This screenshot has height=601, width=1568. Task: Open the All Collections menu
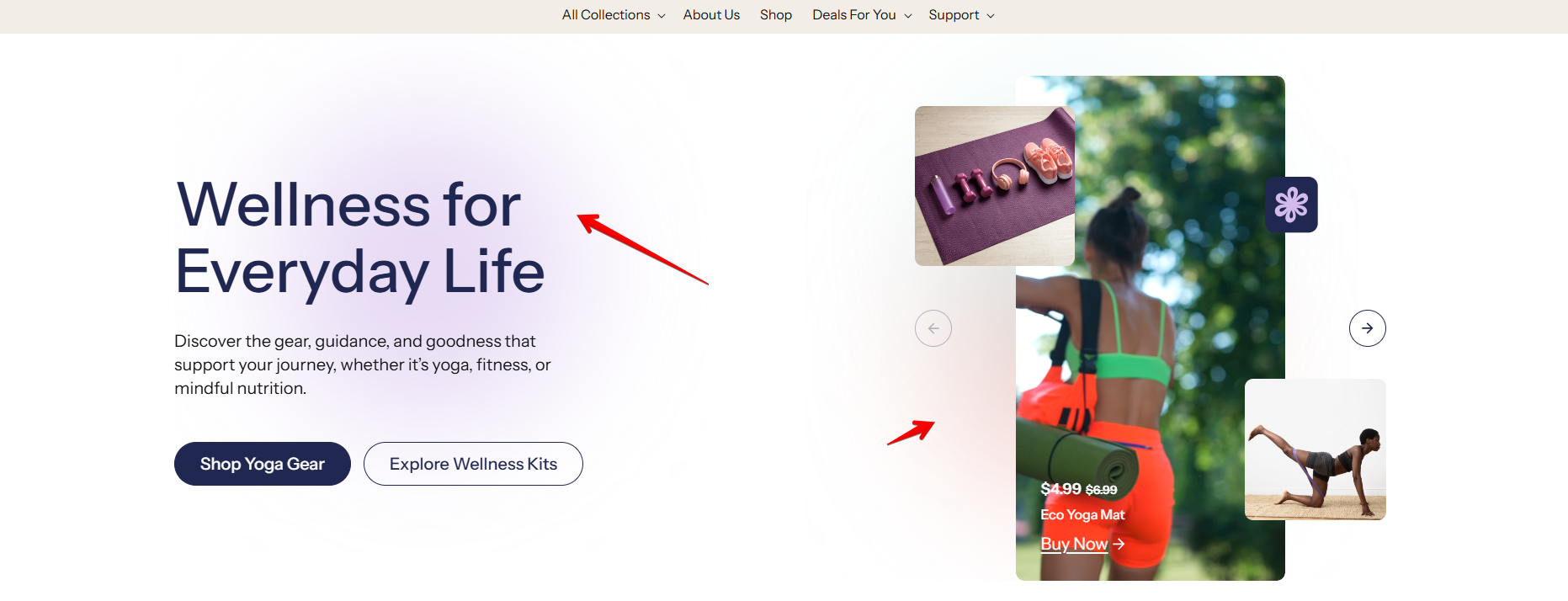pos(606,15)
